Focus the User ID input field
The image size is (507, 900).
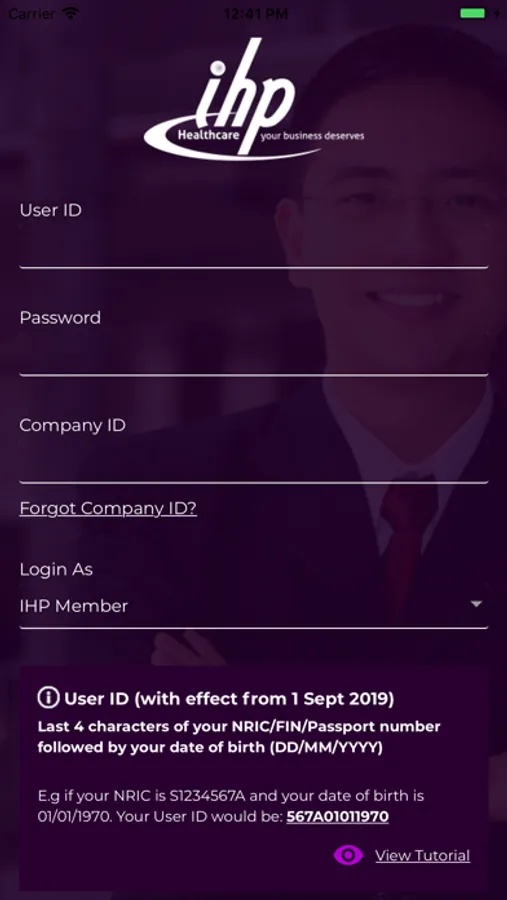[254, 247]
